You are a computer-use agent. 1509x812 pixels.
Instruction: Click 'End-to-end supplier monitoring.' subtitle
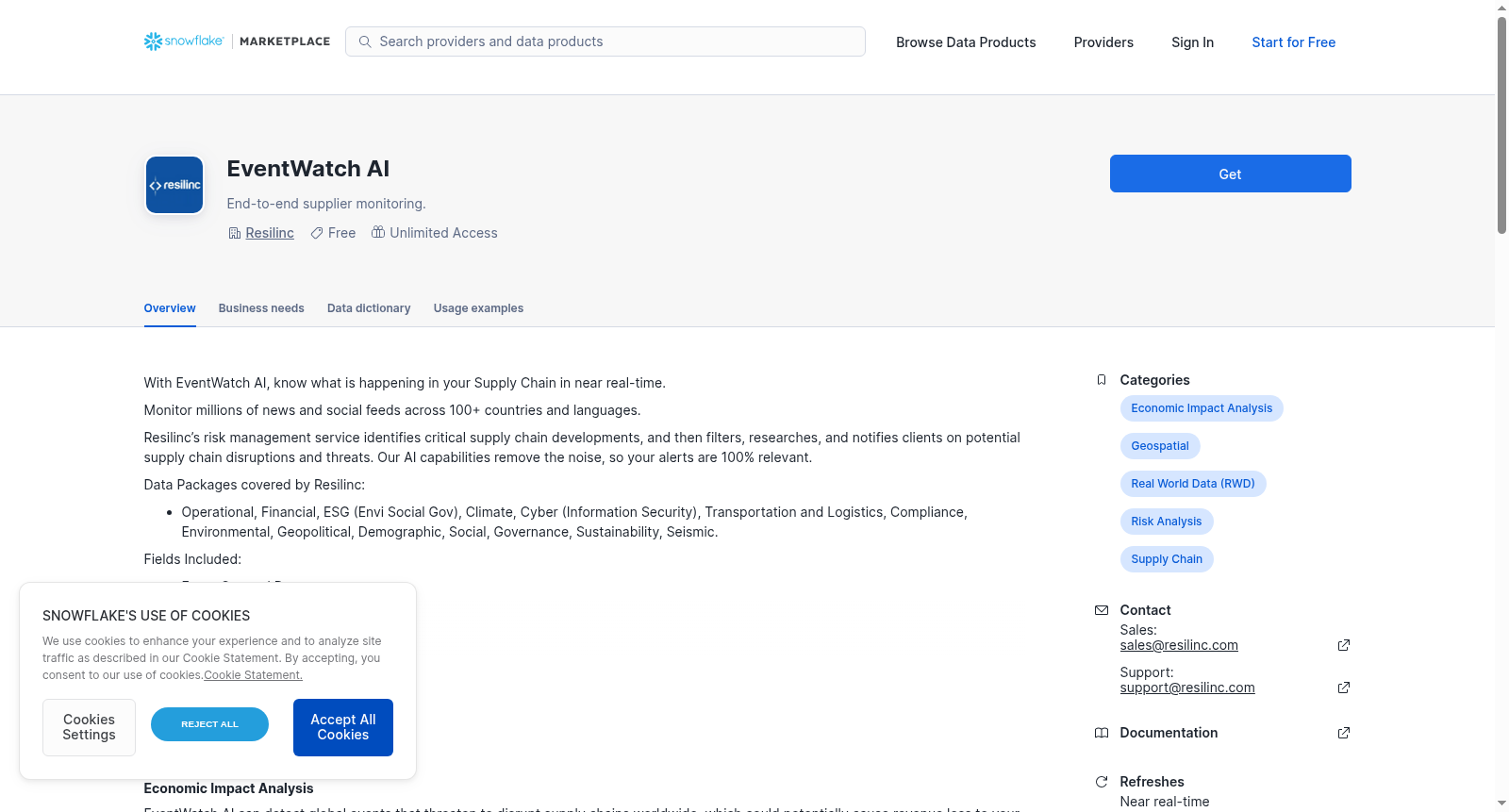326,204
